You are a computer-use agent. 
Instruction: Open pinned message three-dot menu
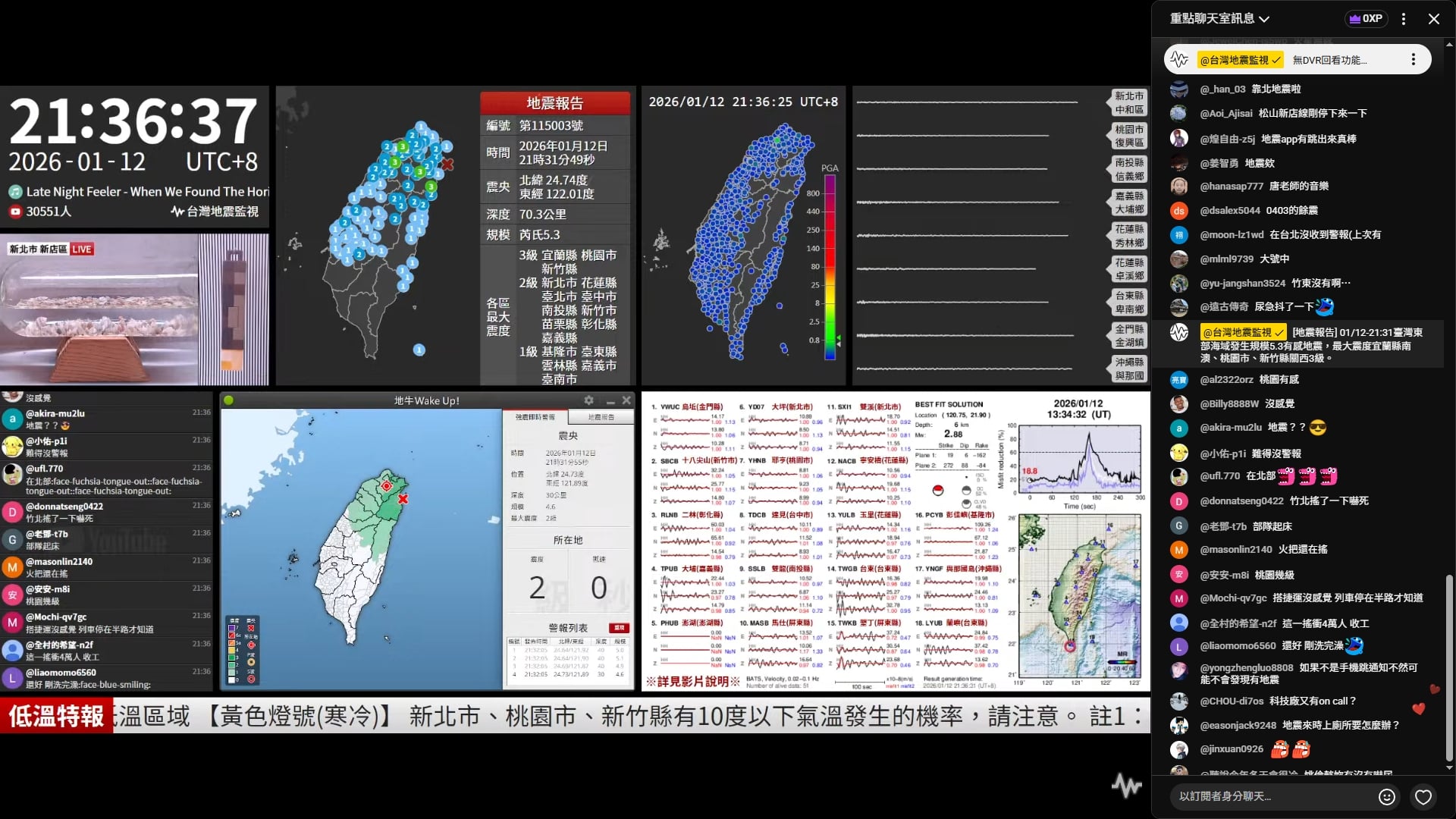[x=1413, y=59]
